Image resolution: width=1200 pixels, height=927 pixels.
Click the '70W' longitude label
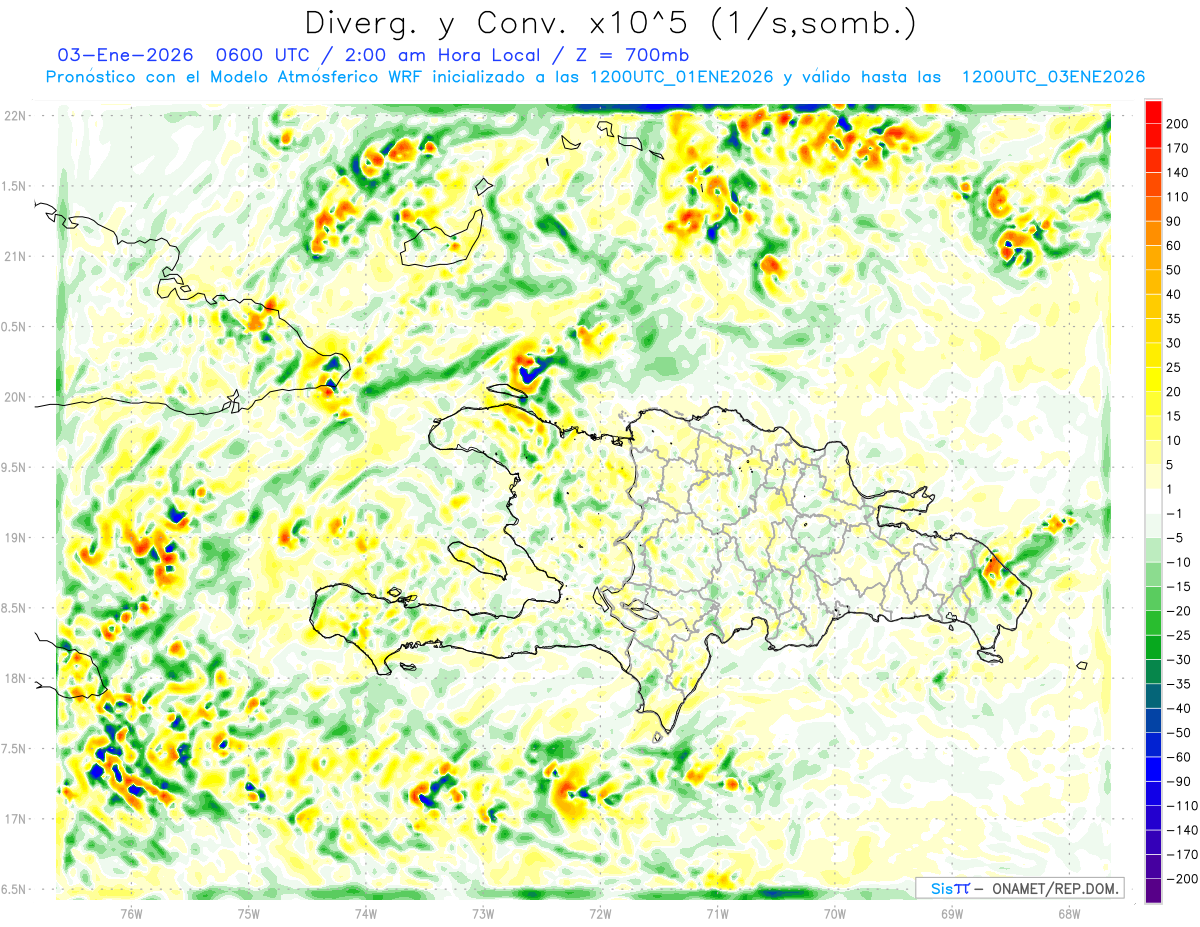pyautogui.click(x=835, y=913)
